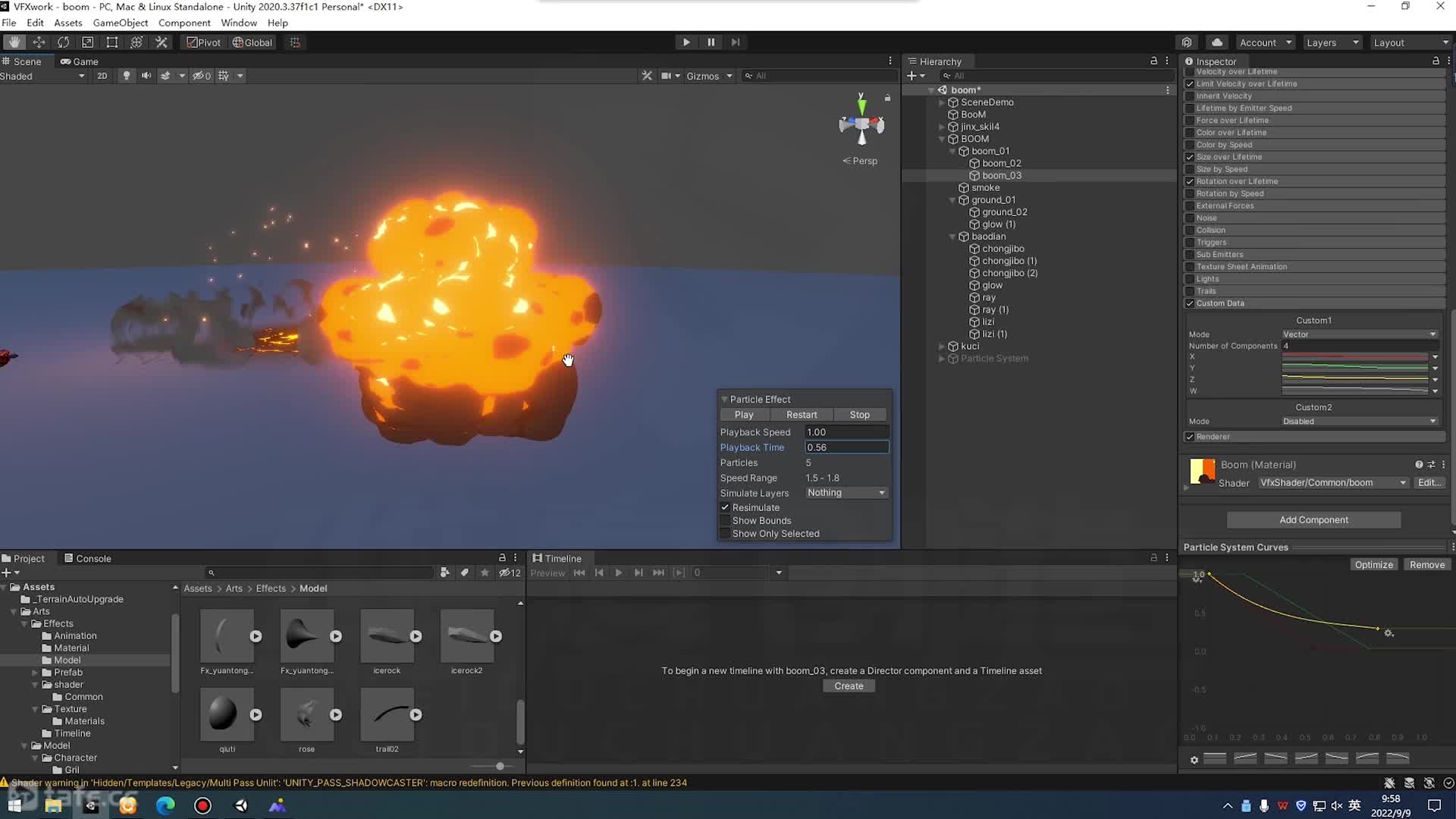Open scene camera settings icon
Viewport: 1456px width, 819px height.
(666, 76)
